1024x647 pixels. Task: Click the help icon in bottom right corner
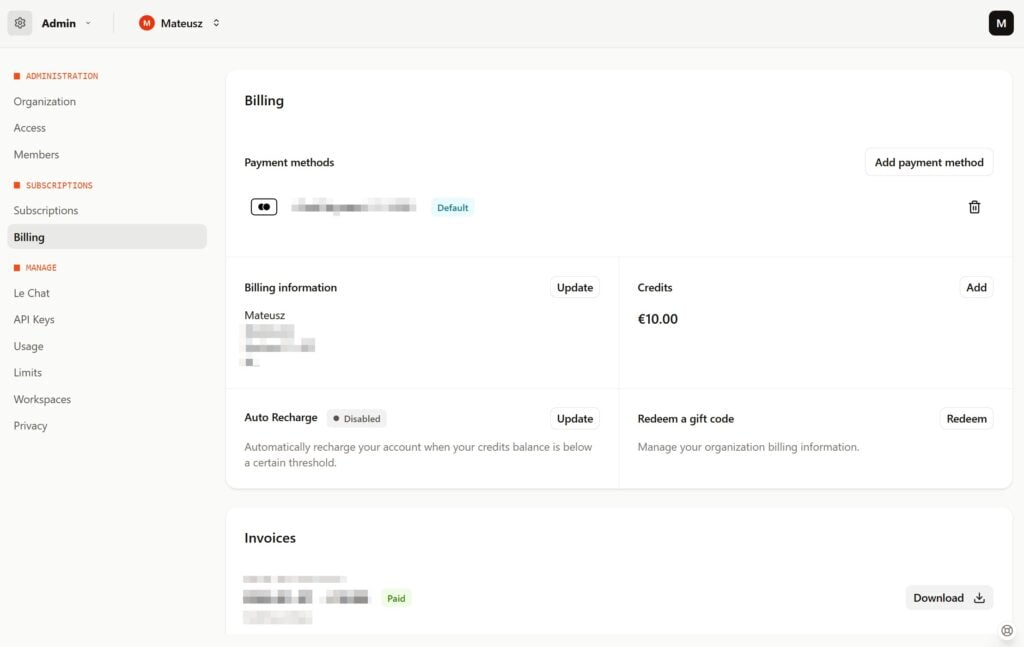click(1007, 630)
